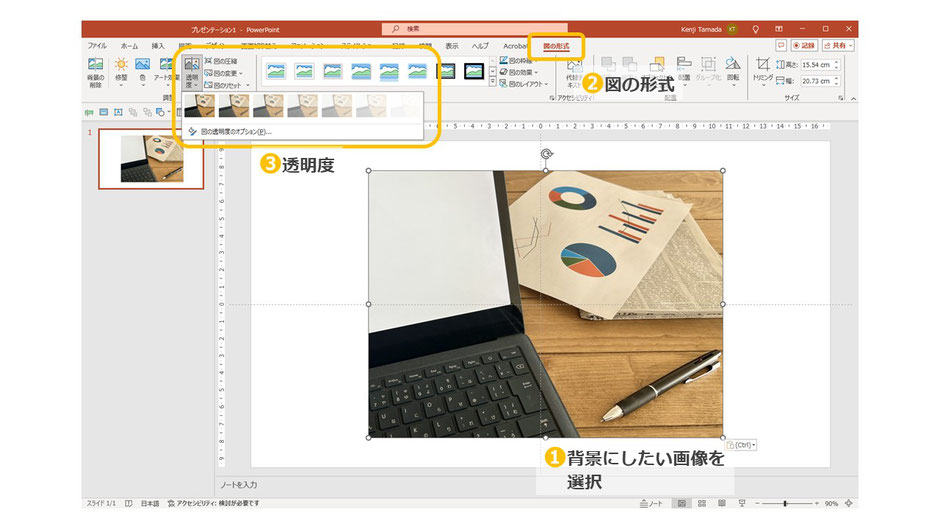This screenshot has width=940, height=529.
Task: Open the サイズ group dialog launcher
Action: click(x=840, y=97)
